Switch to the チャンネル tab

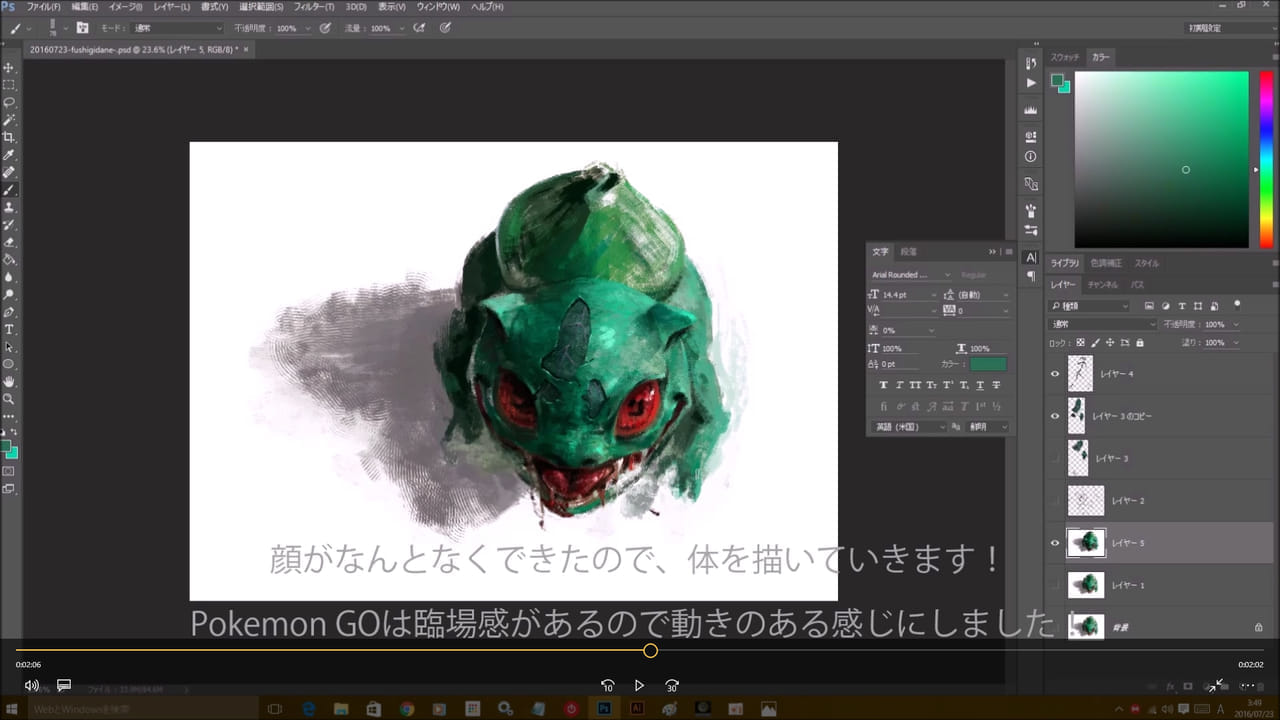coord(1102,285)
